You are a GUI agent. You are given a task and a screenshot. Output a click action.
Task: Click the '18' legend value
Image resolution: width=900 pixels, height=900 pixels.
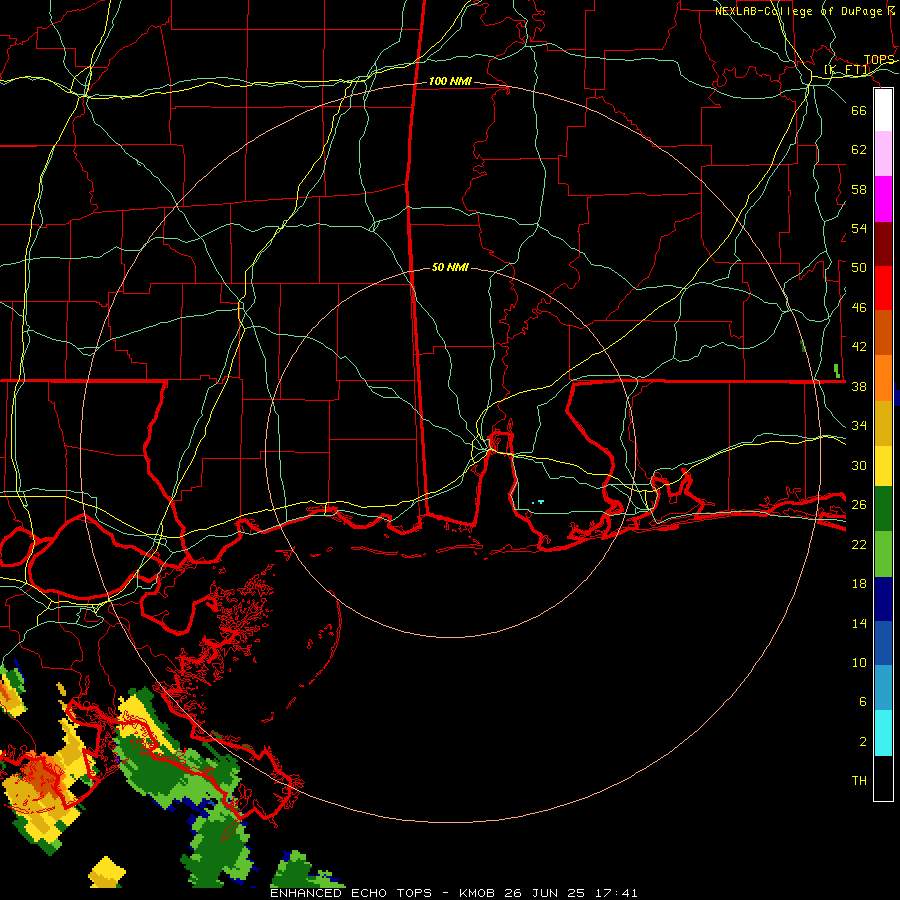859,584
